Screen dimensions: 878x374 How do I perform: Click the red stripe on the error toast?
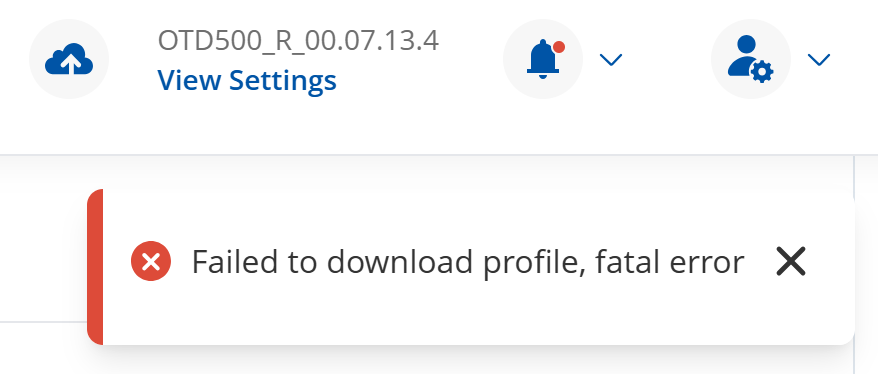click(x=95, y=267)
